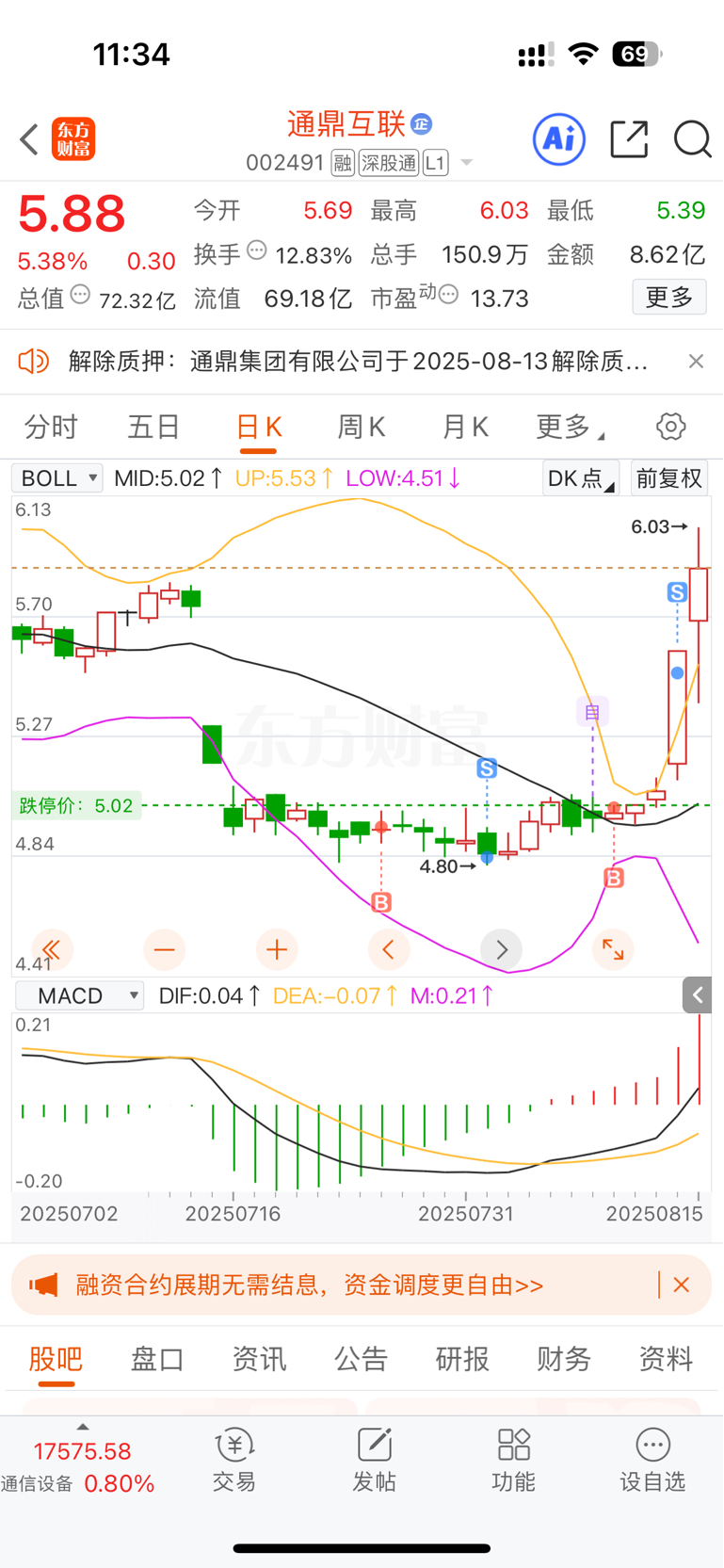The width and height of the screenshot is (724, 1568).
Task: Tap the red B marker under August candles
Action: (614, 878)
